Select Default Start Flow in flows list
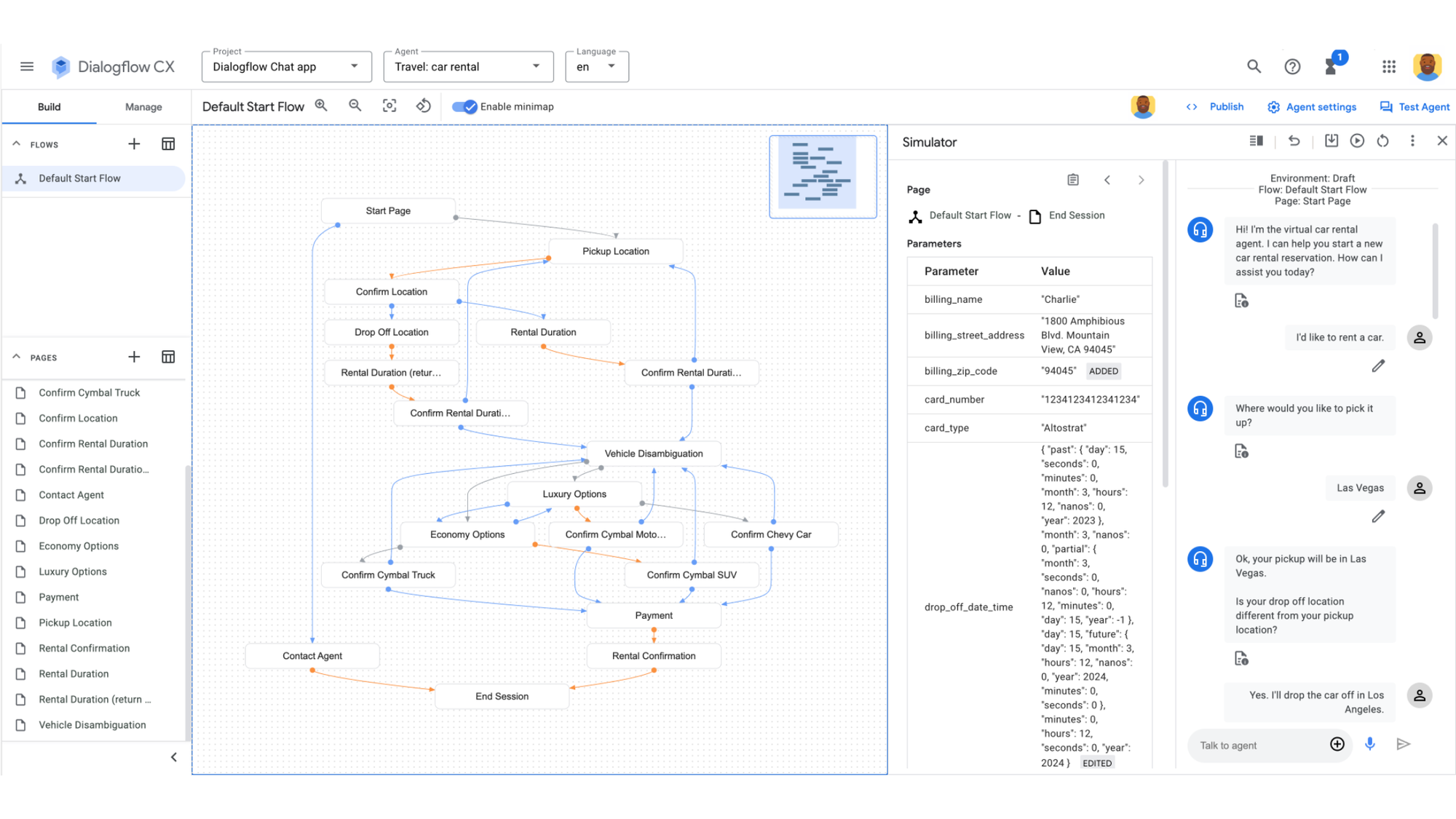The height and width of the screenshot is (819, 1456). click(x=94, y=178)
